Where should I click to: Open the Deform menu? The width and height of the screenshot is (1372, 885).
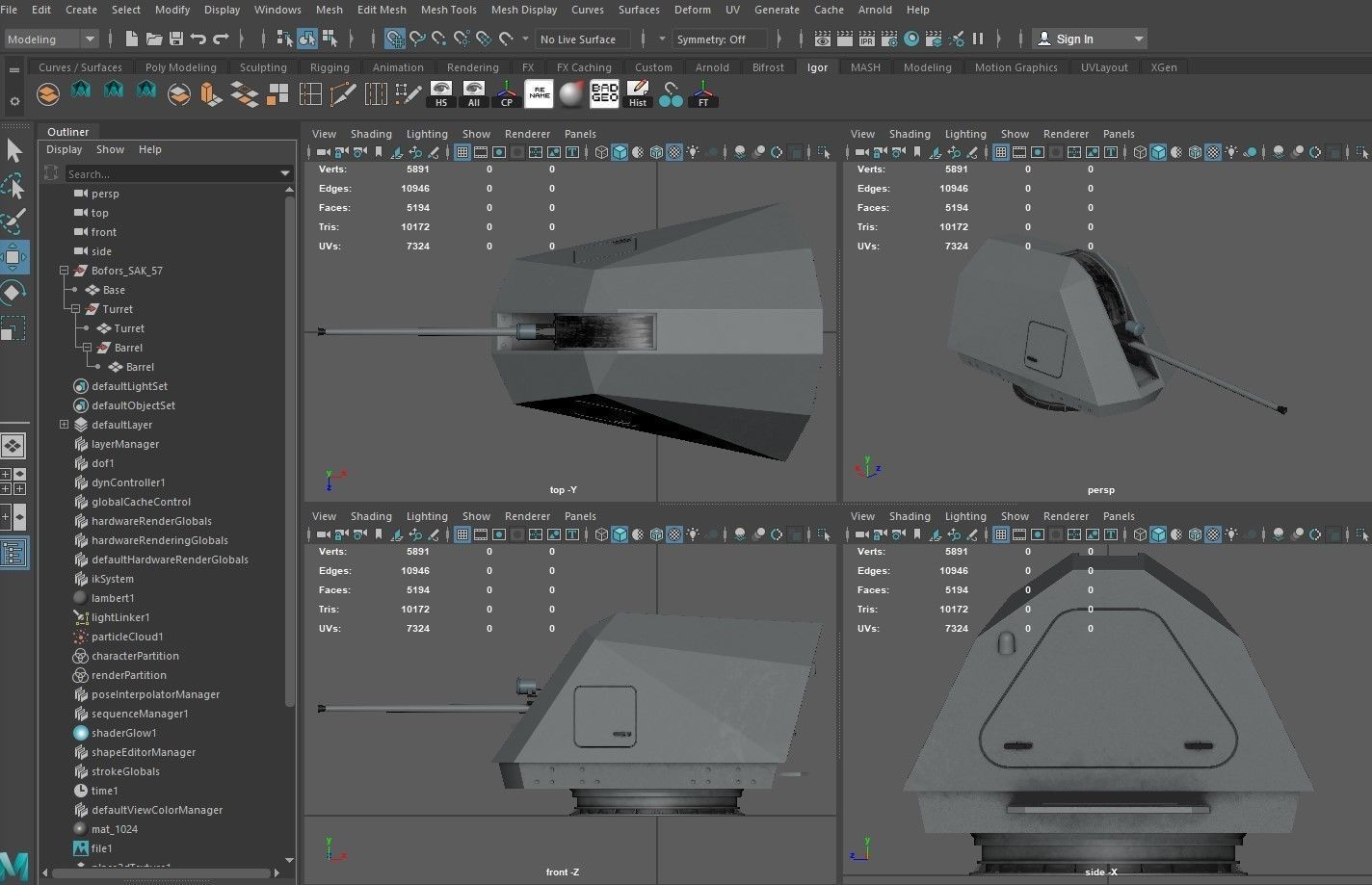692,10
